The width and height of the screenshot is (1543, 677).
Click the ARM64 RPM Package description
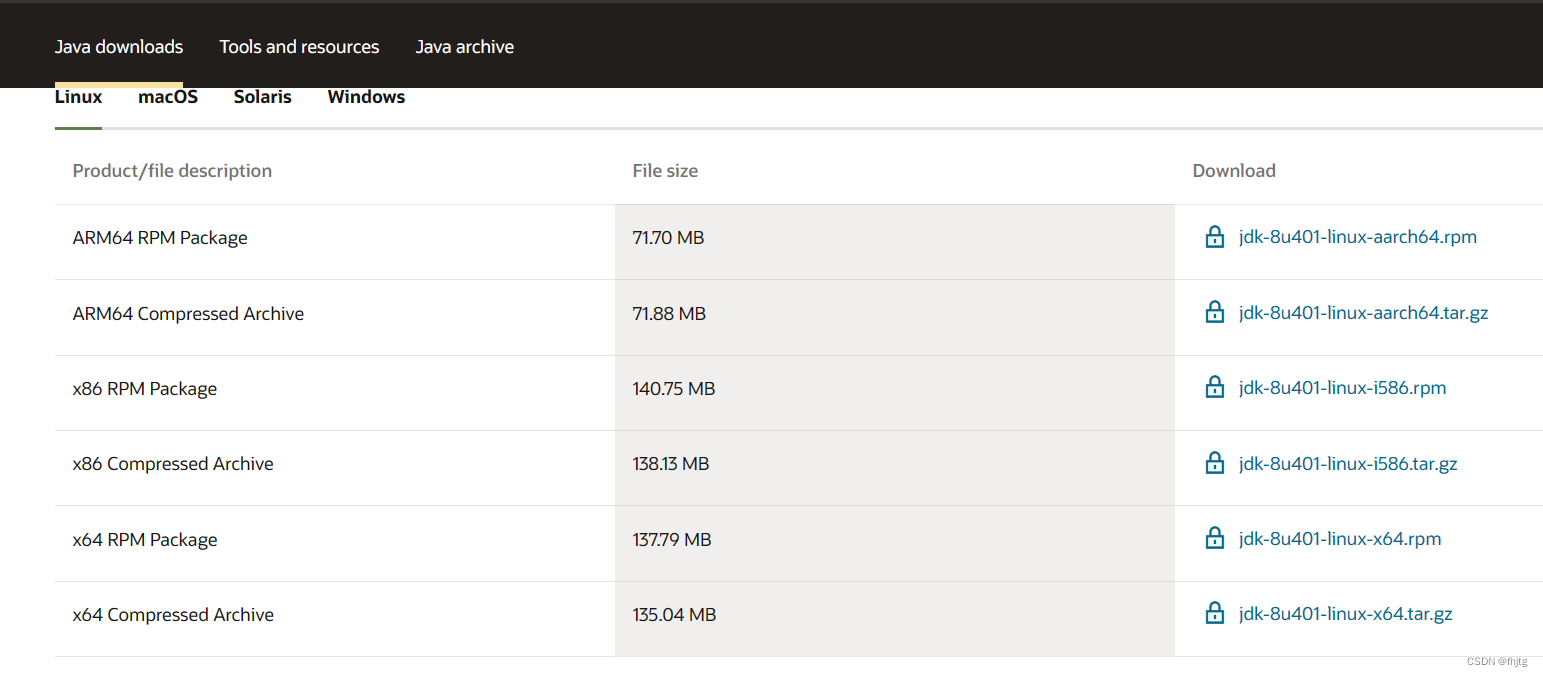click(160, 238)
